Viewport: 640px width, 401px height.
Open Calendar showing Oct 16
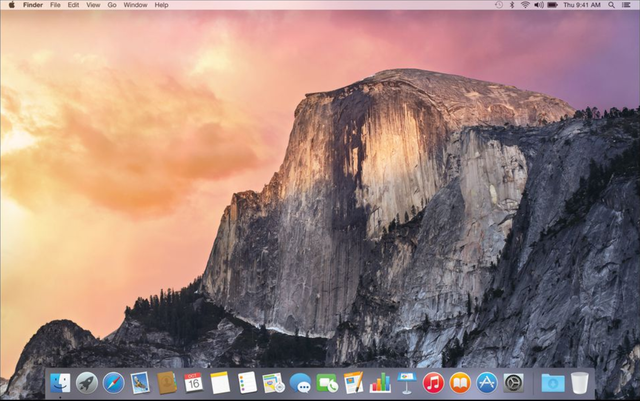193,383
